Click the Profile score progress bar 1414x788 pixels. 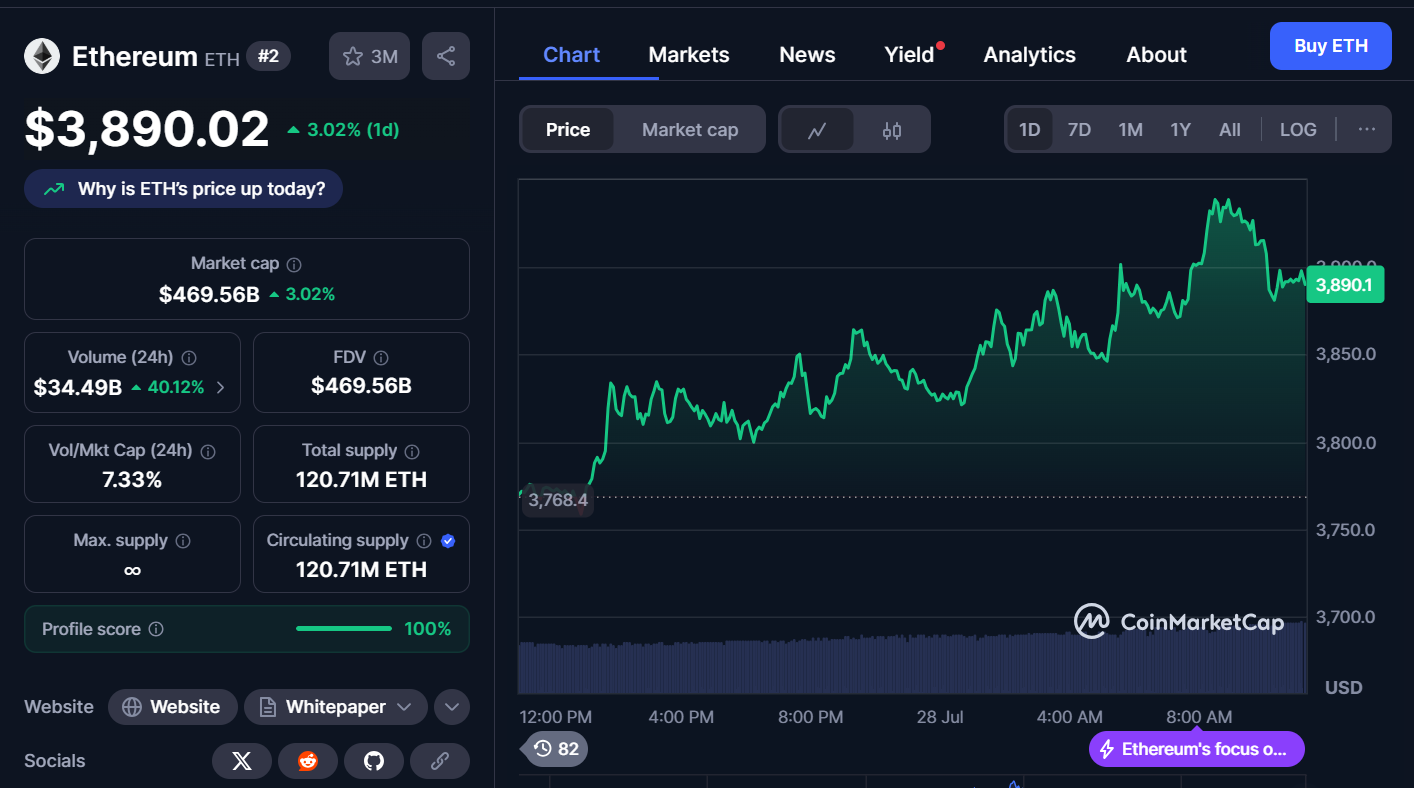coord(344,629)
